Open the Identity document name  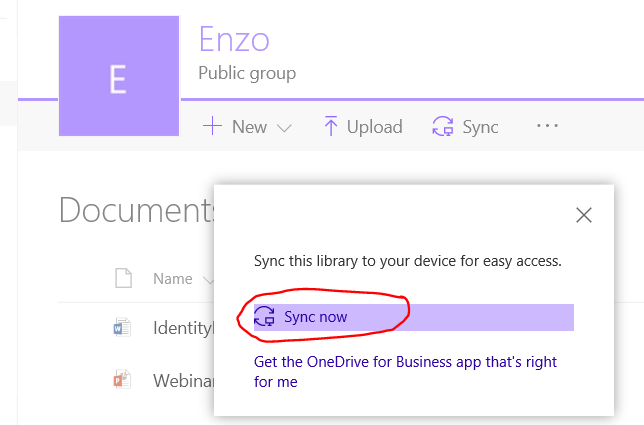click(183, 327)
